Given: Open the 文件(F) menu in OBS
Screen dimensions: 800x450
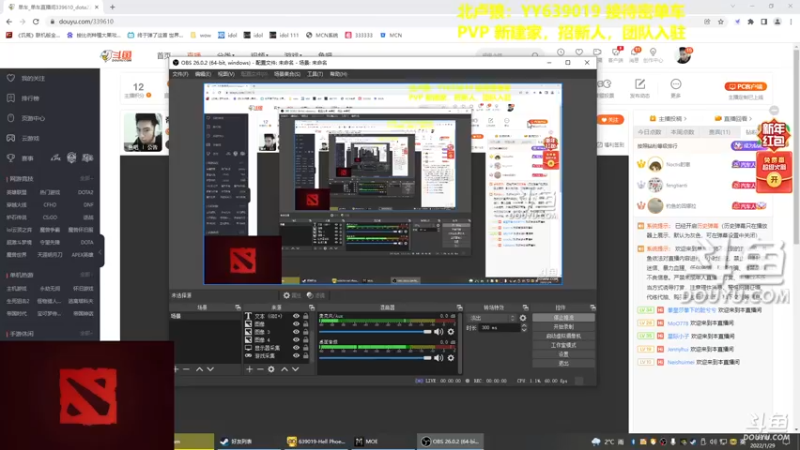Looking at the screenshot, I should click(181, 74).
